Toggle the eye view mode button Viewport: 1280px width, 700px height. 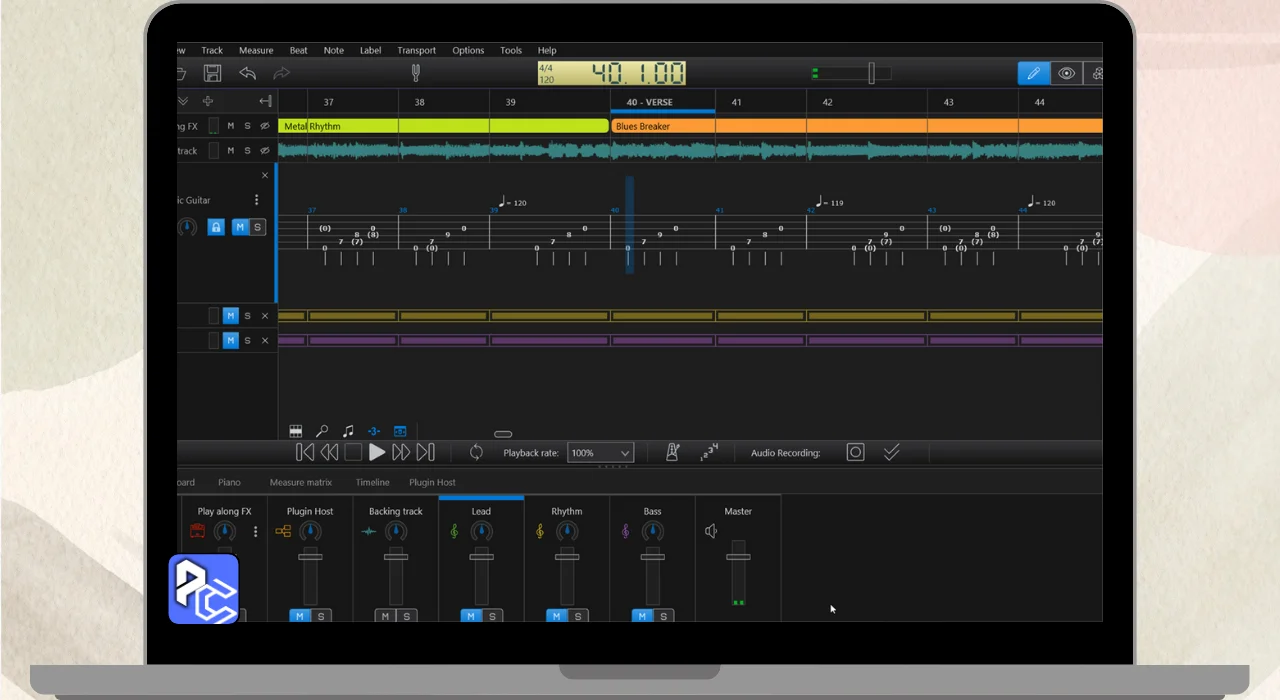tap(1066, 73)
